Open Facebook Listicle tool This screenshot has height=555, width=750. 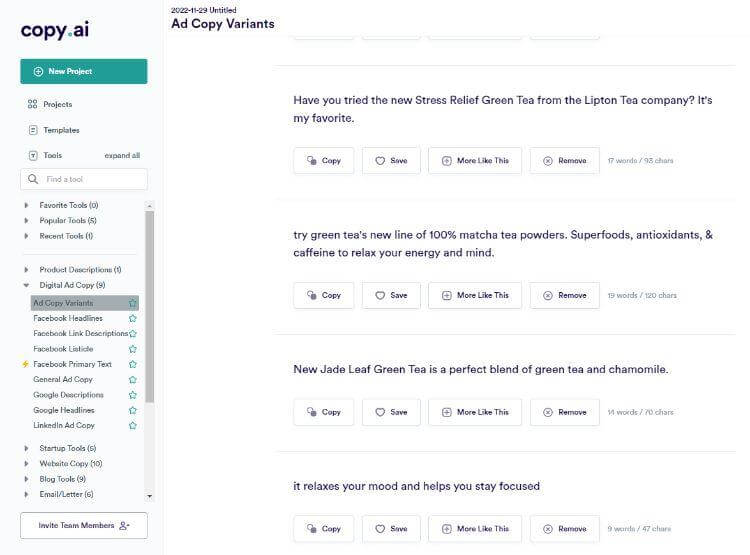63,349
